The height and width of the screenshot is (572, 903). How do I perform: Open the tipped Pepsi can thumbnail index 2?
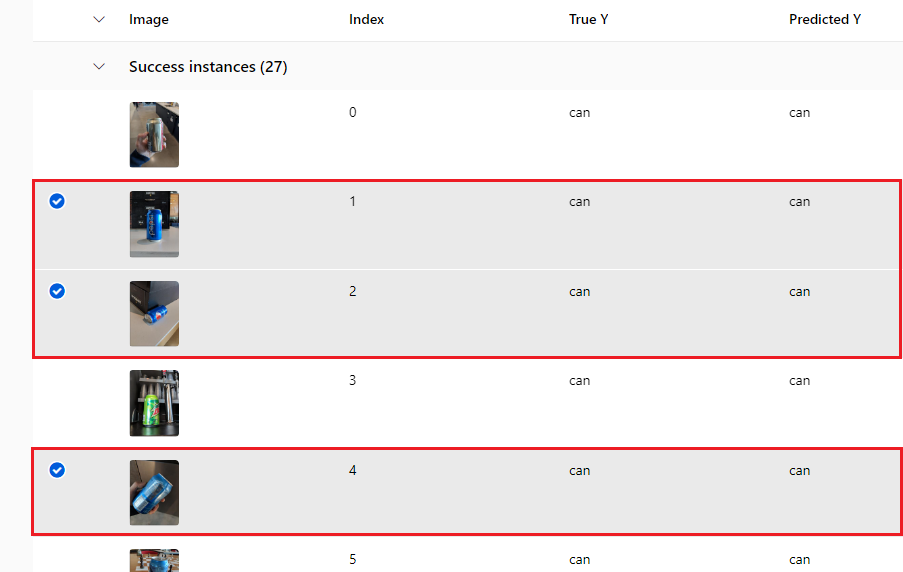click(154, 314)
